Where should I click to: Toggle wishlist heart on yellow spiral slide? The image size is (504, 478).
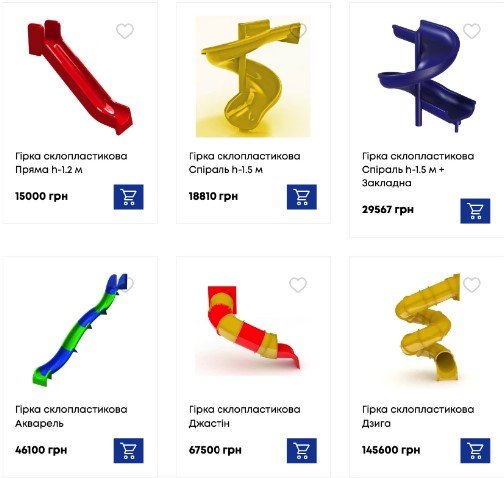(298, 31)
